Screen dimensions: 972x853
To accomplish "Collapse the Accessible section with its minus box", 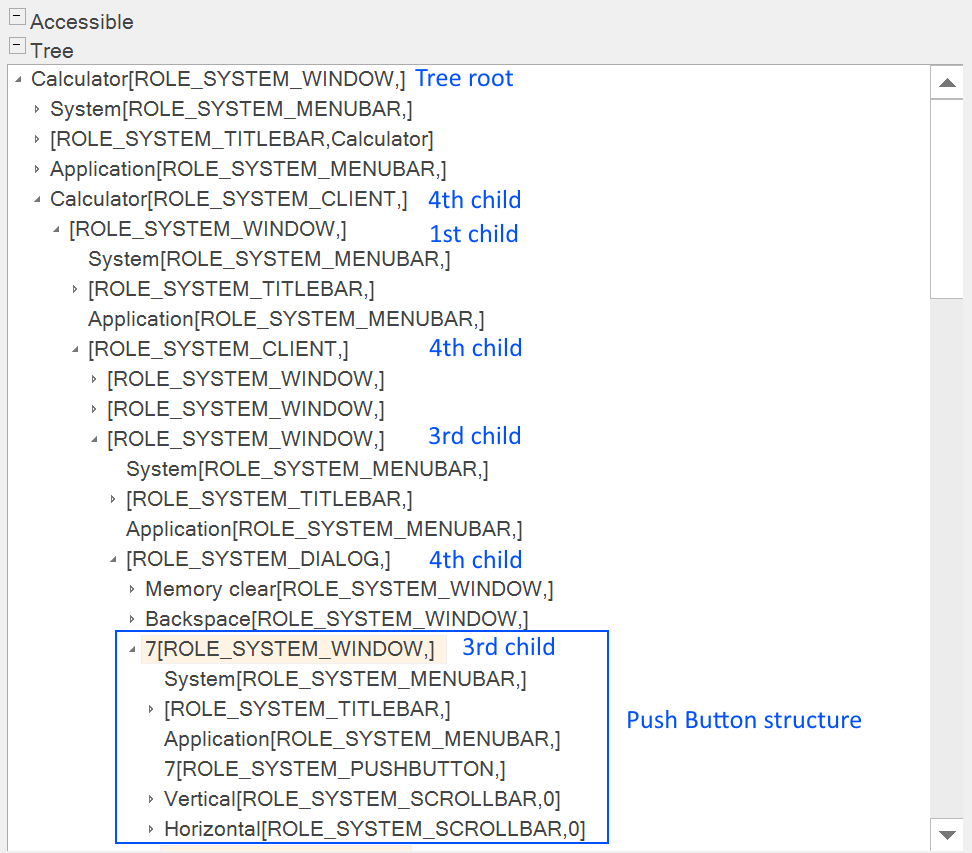I will (x=16, y=19).
